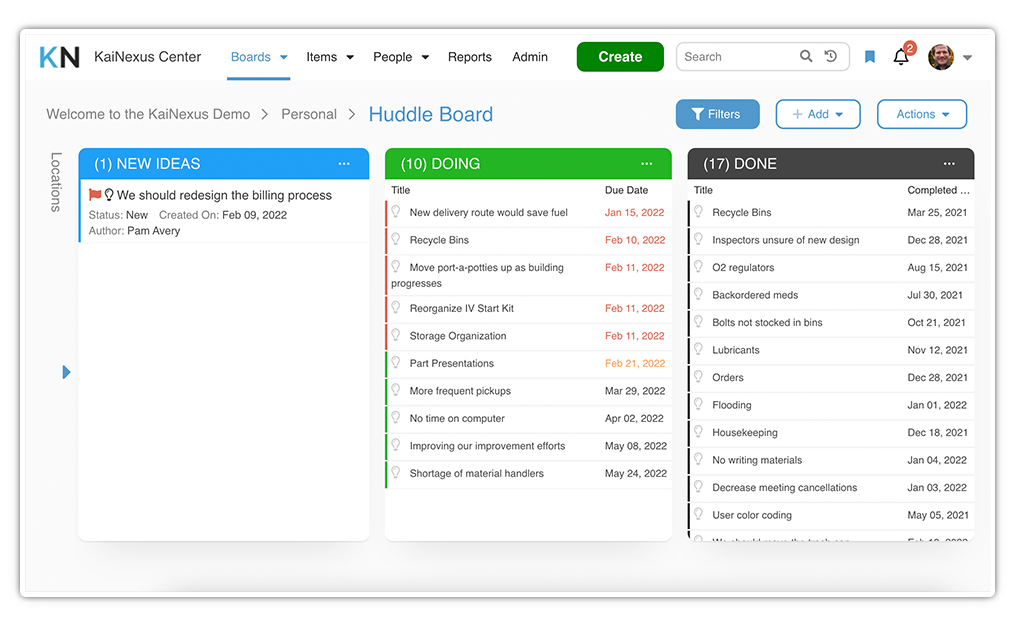Click the user profile avatar picture
The width and height of the screenshot is (1015, 630).
pos(940,57)
